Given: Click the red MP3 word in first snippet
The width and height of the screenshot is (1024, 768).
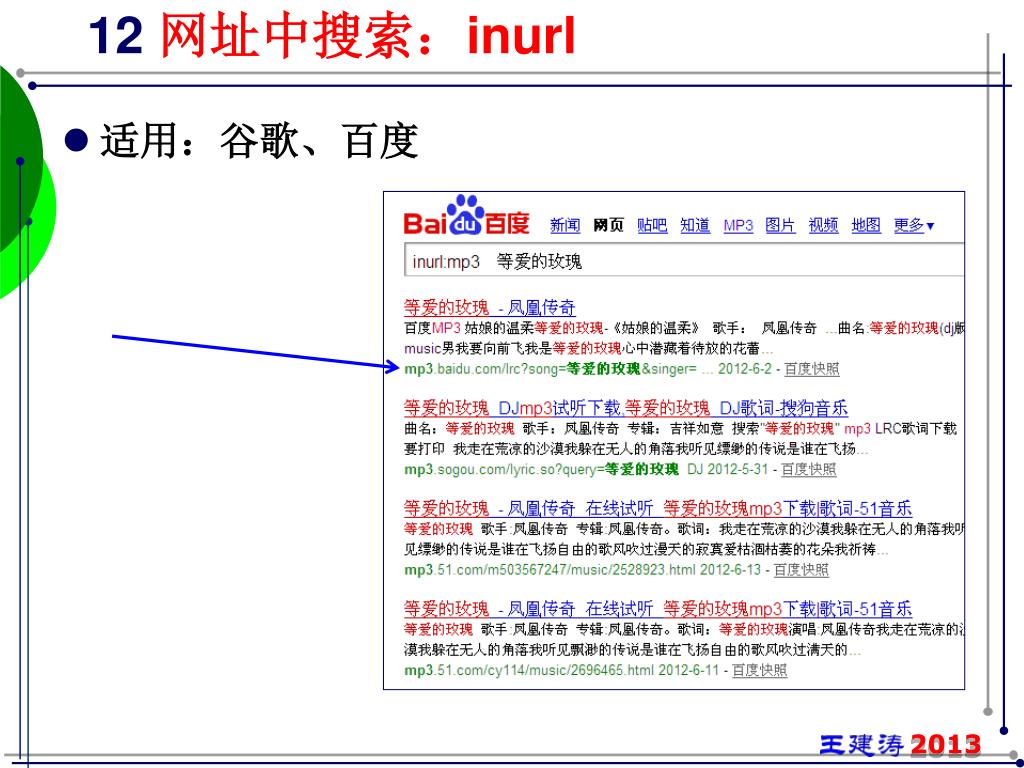Looking at the screenshot, I should tap(446, 328).
